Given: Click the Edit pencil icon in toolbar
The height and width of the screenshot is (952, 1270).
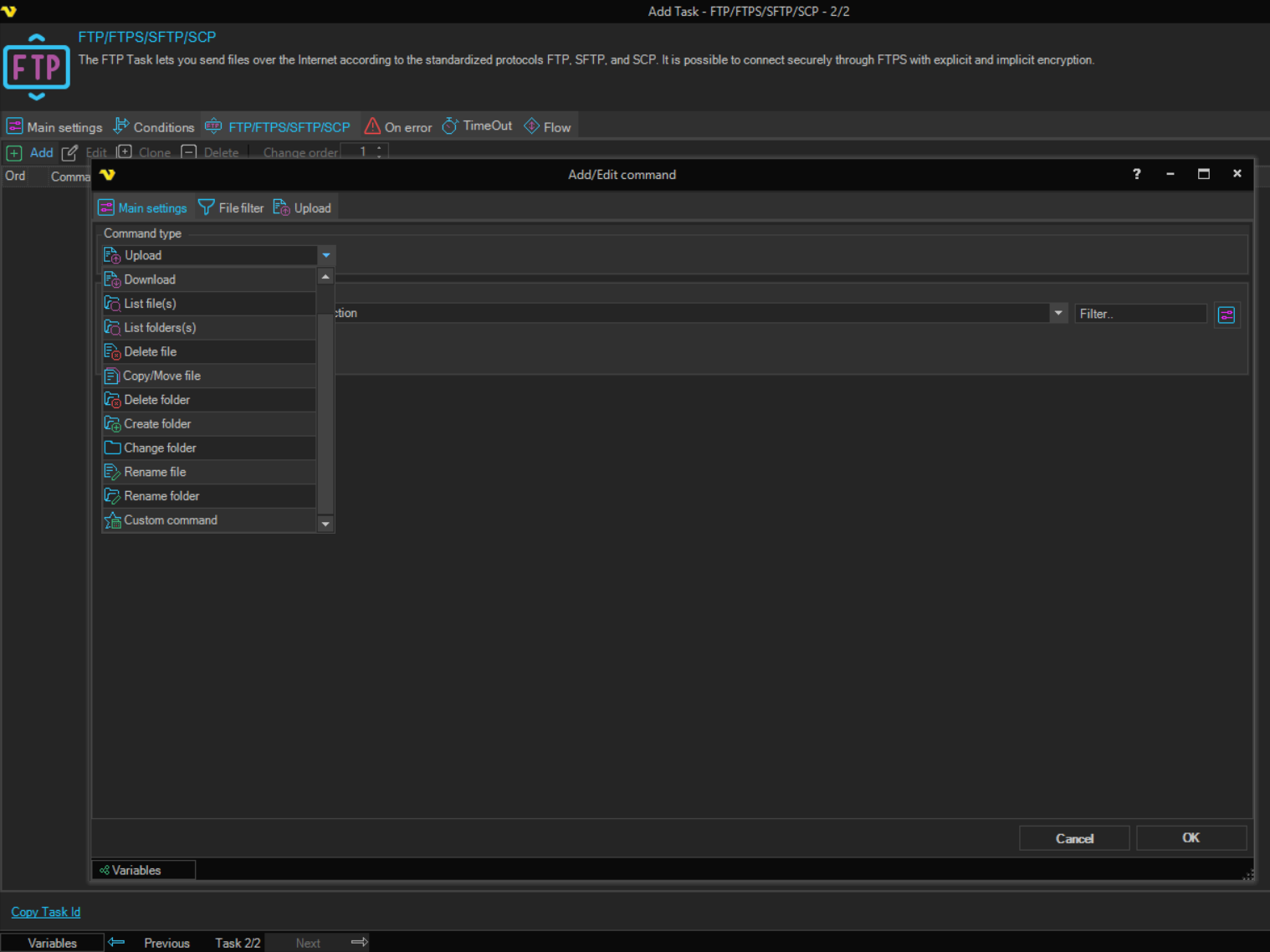Looking at the screenshot, I should tap(69, 152).
